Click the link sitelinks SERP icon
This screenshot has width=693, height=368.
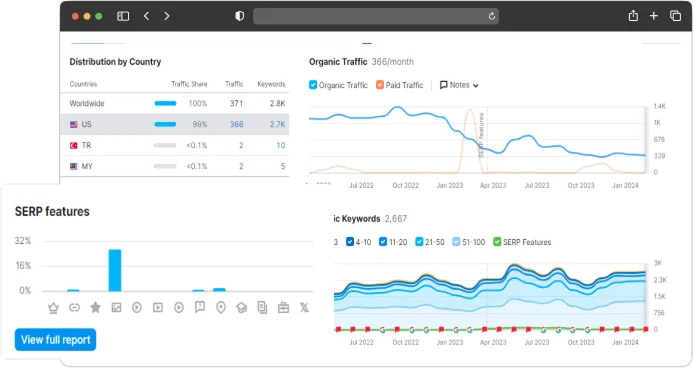click(75, 307)
